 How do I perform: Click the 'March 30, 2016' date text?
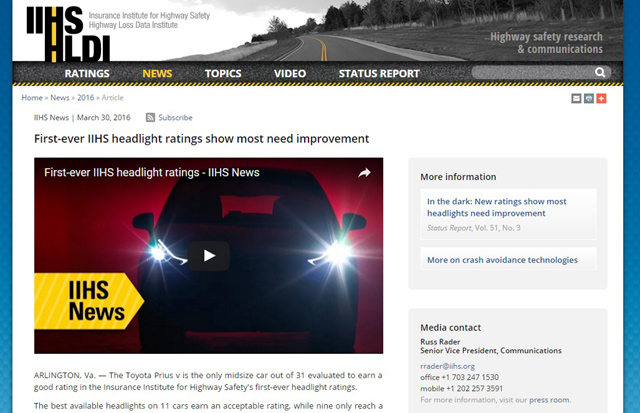pos(104,118)
